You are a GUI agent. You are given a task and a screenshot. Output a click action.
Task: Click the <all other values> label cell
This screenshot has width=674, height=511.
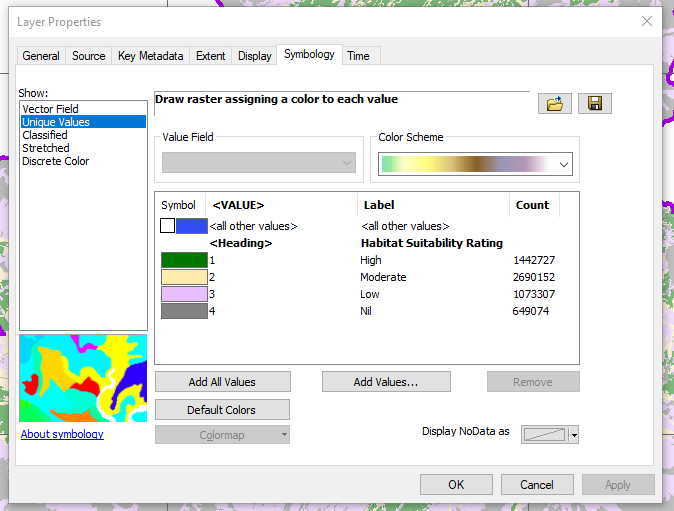[405, 226]
